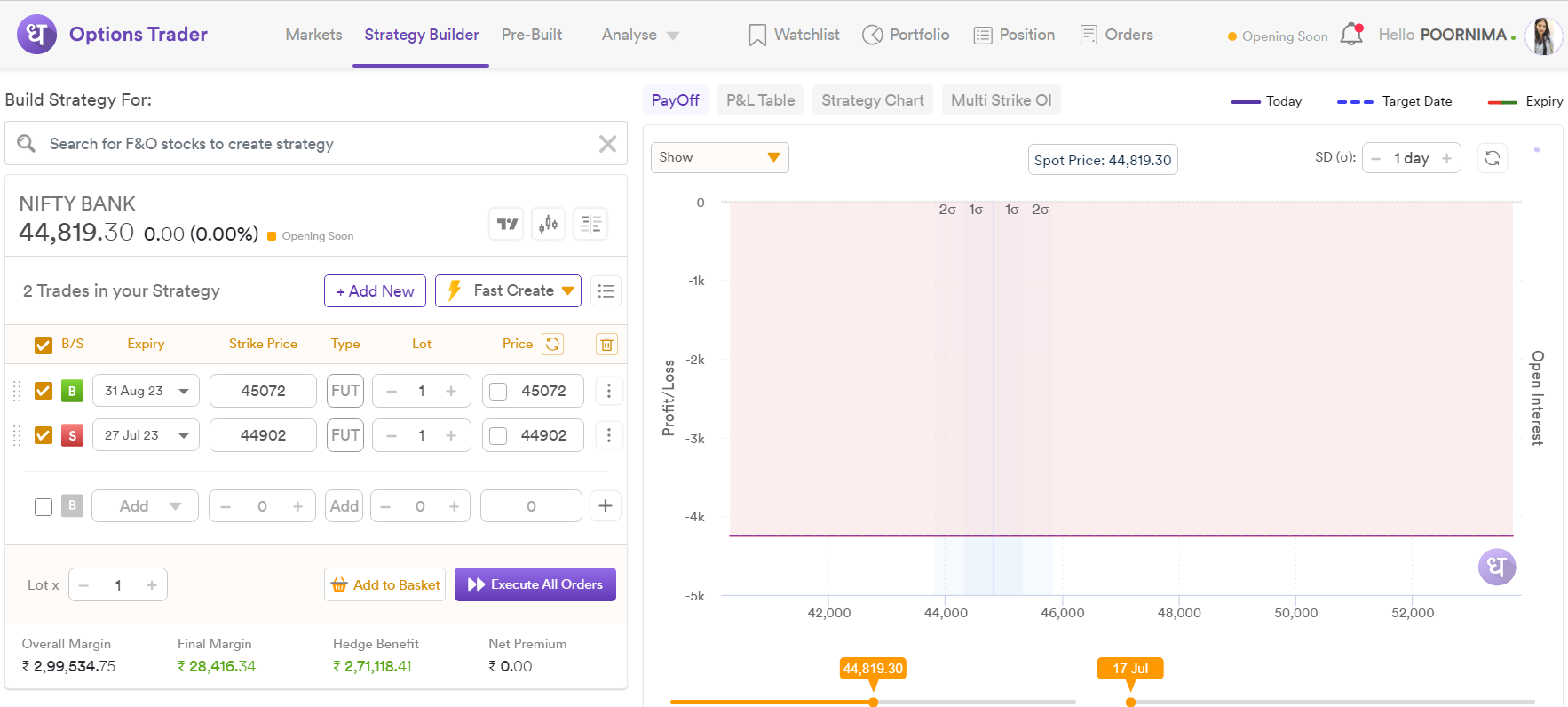Click the strategy list view icon
The height and width of the screenshot is (707, 1568).
pyautogui.click(x=606, y=291)
